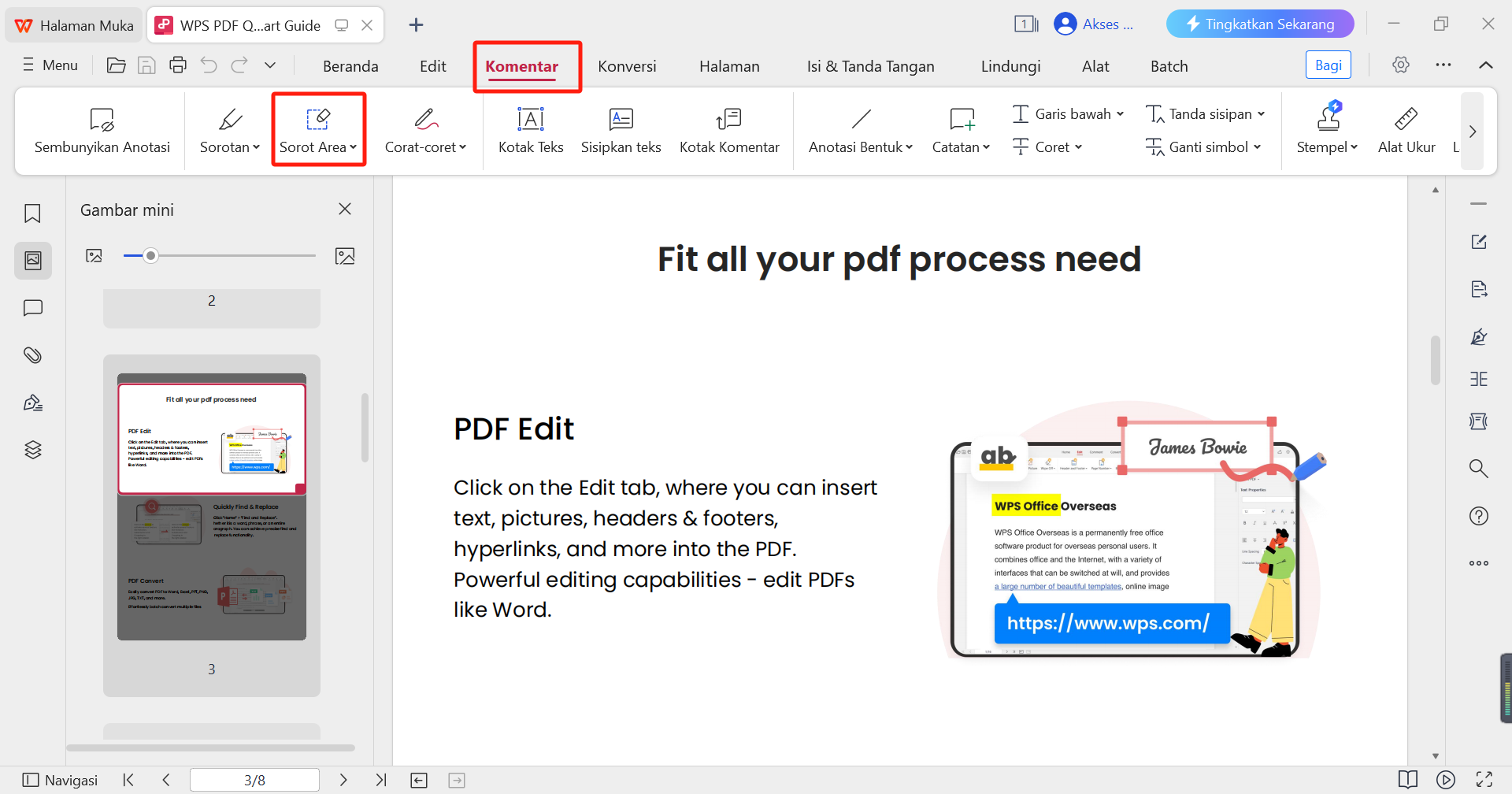Hide annotations with Sembunyikan Anotasi
This screenshot has width=1512, height=794.
[101, 130]
